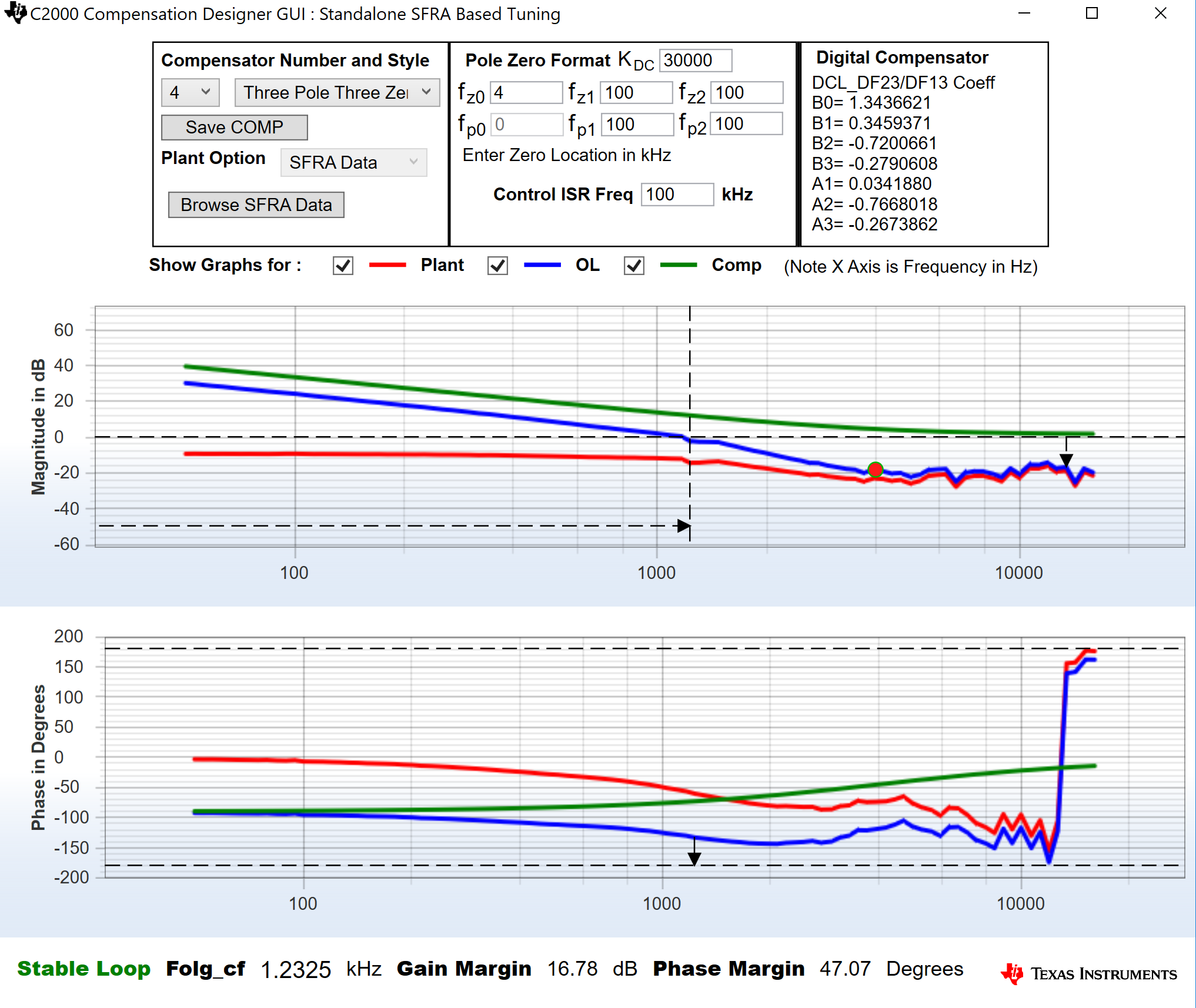Maximize the Compensation Designer window
This screenshot has height=1008, width=1196.
pos(1092,13)
